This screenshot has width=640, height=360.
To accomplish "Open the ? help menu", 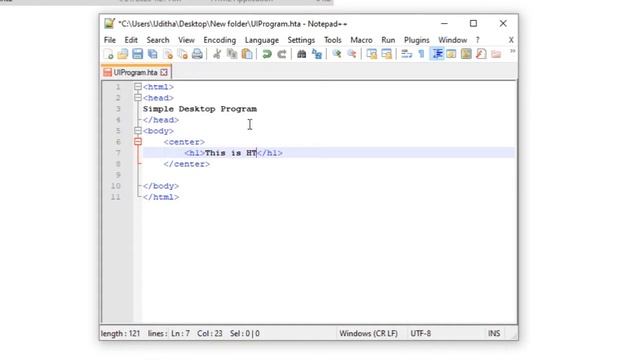I will pyautogui.click(x=478, y=40).
